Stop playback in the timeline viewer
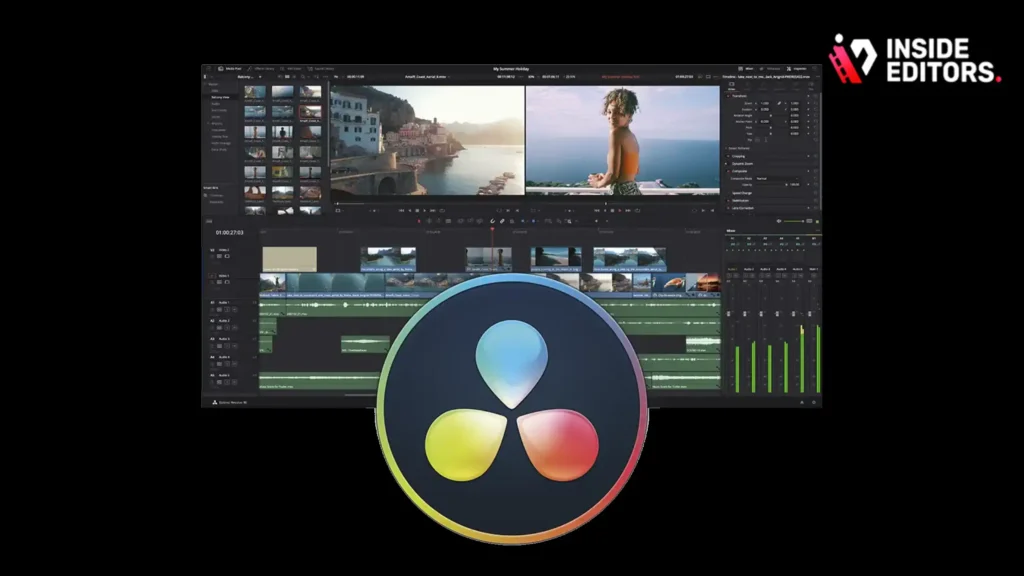 pos(613,210)
